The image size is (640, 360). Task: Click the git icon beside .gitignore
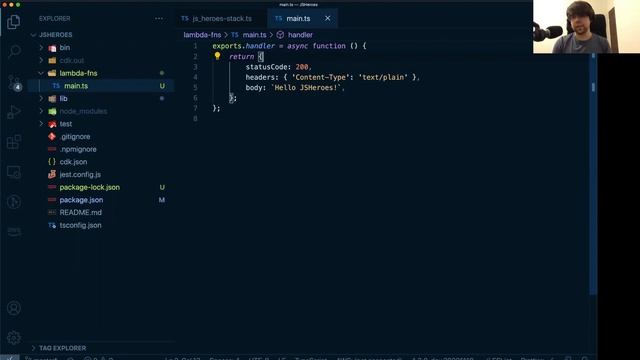tap(52, 136)
